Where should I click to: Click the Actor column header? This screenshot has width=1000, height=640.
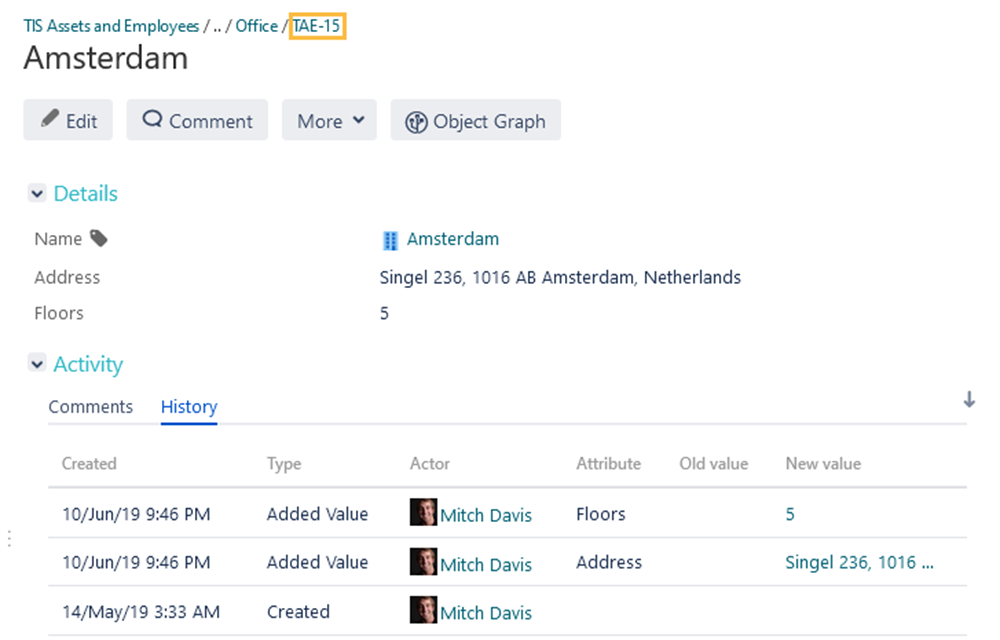(x=430, y=463)
